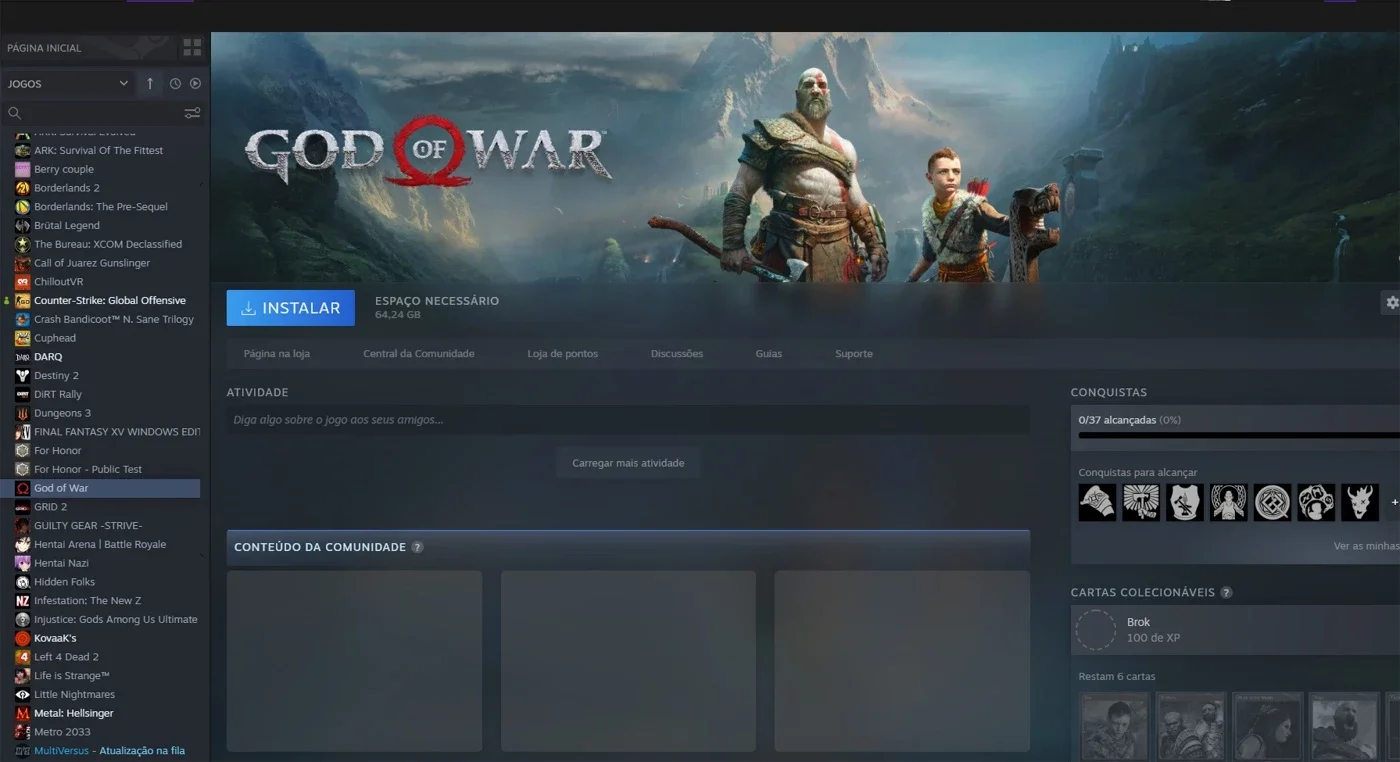Open the JOGOS category dropdown
Viewport: 1400px width, 762px height.
[68, 84]
